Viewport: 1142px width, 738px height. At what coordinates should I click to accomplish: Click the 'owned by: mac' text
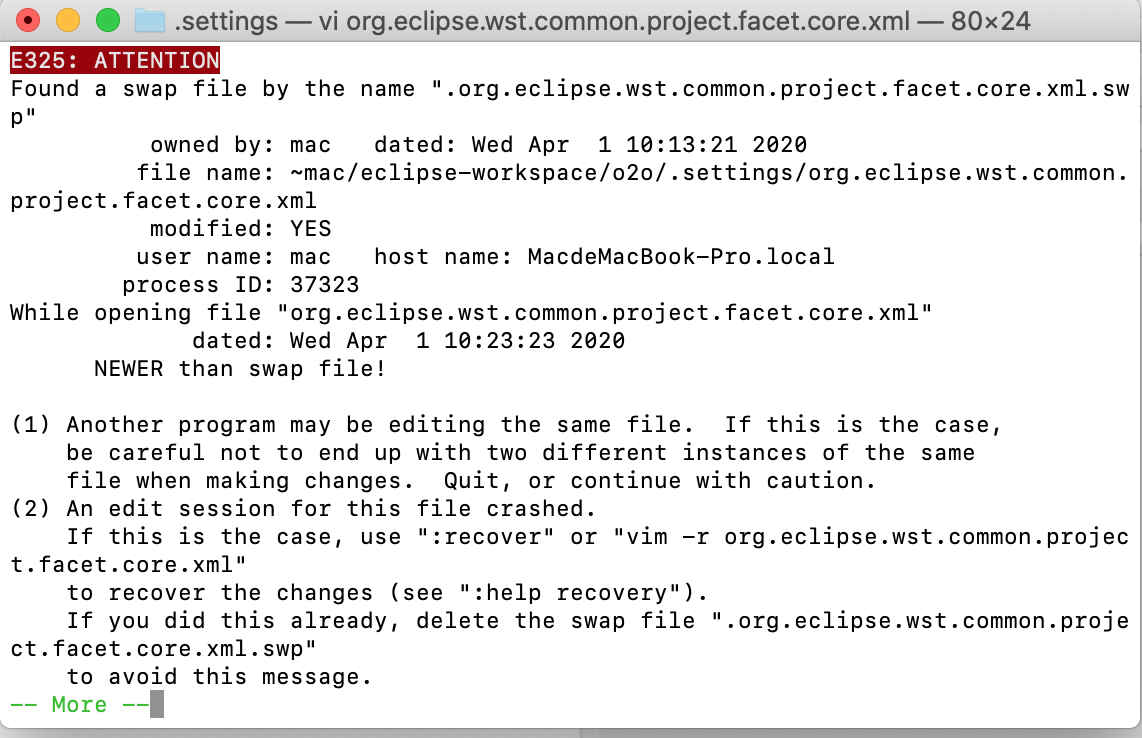(240, 145)
